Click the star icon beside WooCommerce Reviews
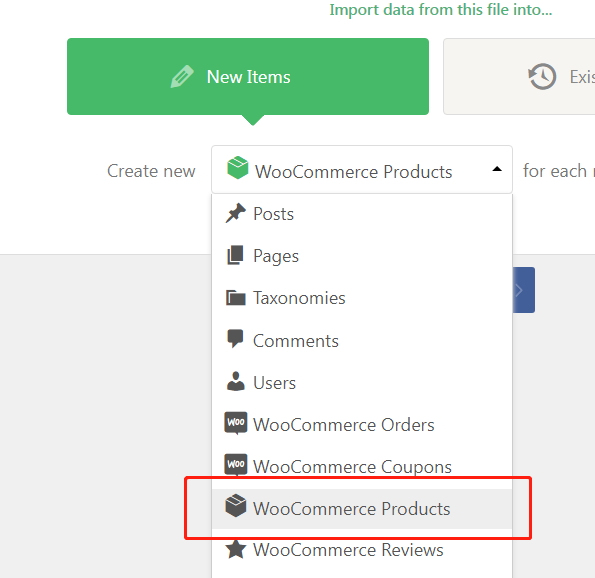The width and height of the screenshot is (595, 578). 236,549
